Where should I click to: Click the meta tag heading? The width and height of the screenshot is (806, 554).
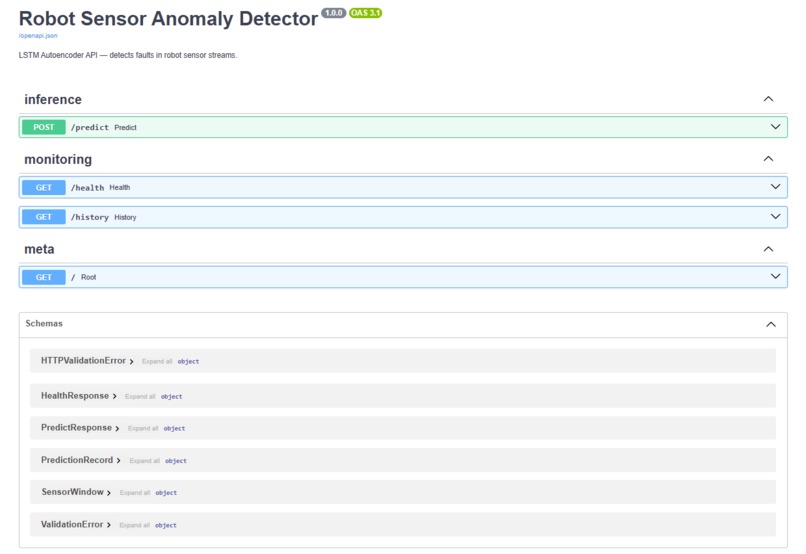pyautogui.click(x=39, y=249)
